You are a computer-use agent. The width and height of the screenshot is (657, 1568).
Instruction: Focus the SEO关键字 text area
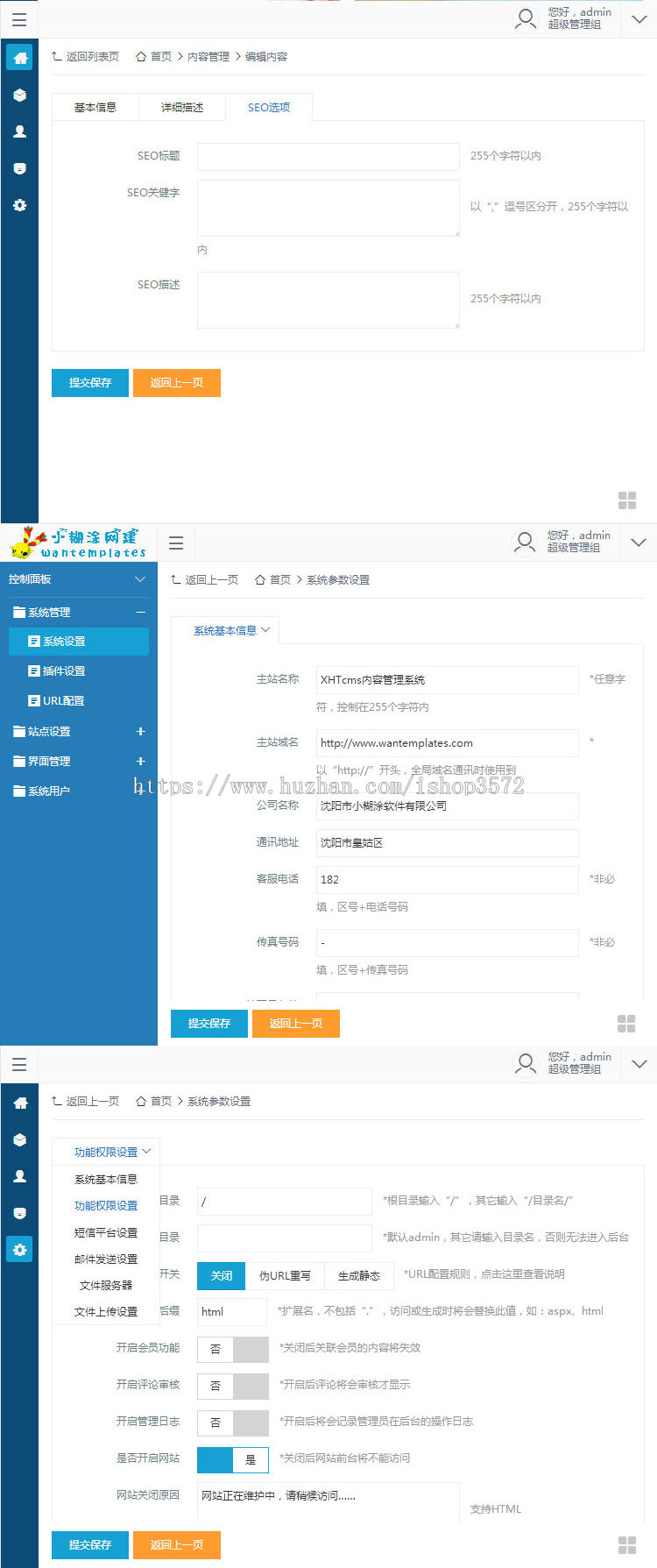click(328, 209)
